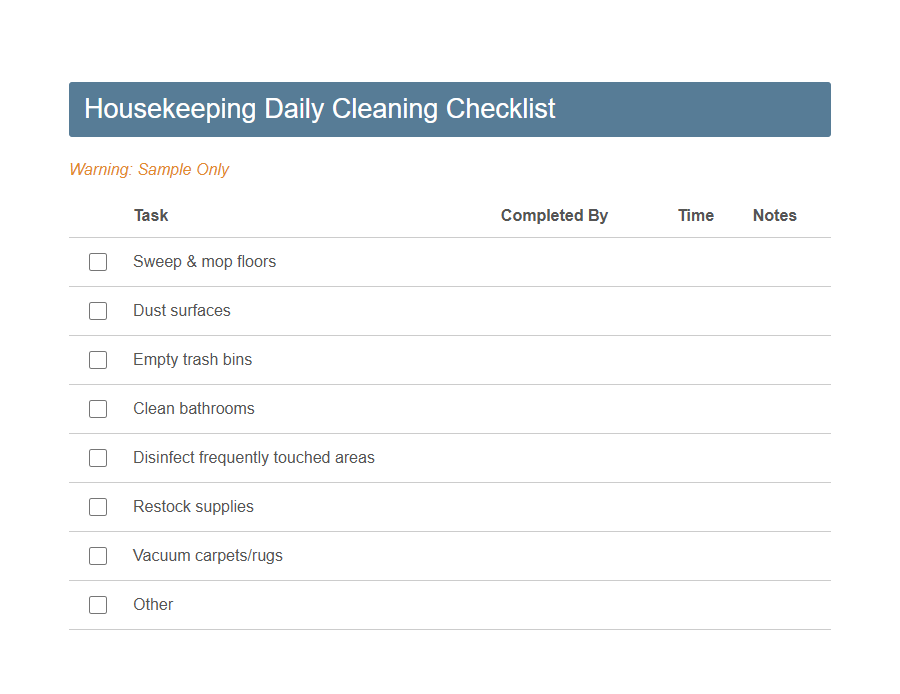Screen dimensions: 900x694
Task: Click the Completed By column header
Action: [x=554, y=215]
